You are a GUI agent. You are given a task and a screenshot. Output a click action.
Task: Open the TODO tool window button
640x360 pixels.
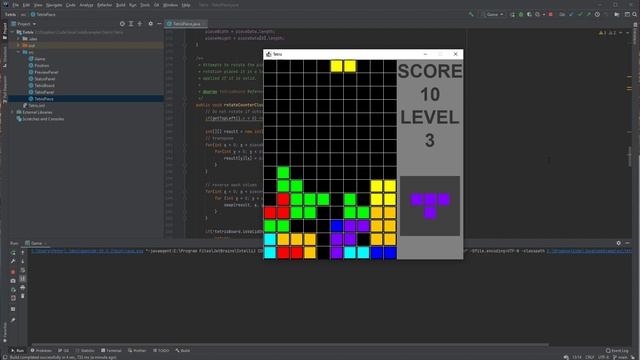point(161,350)
